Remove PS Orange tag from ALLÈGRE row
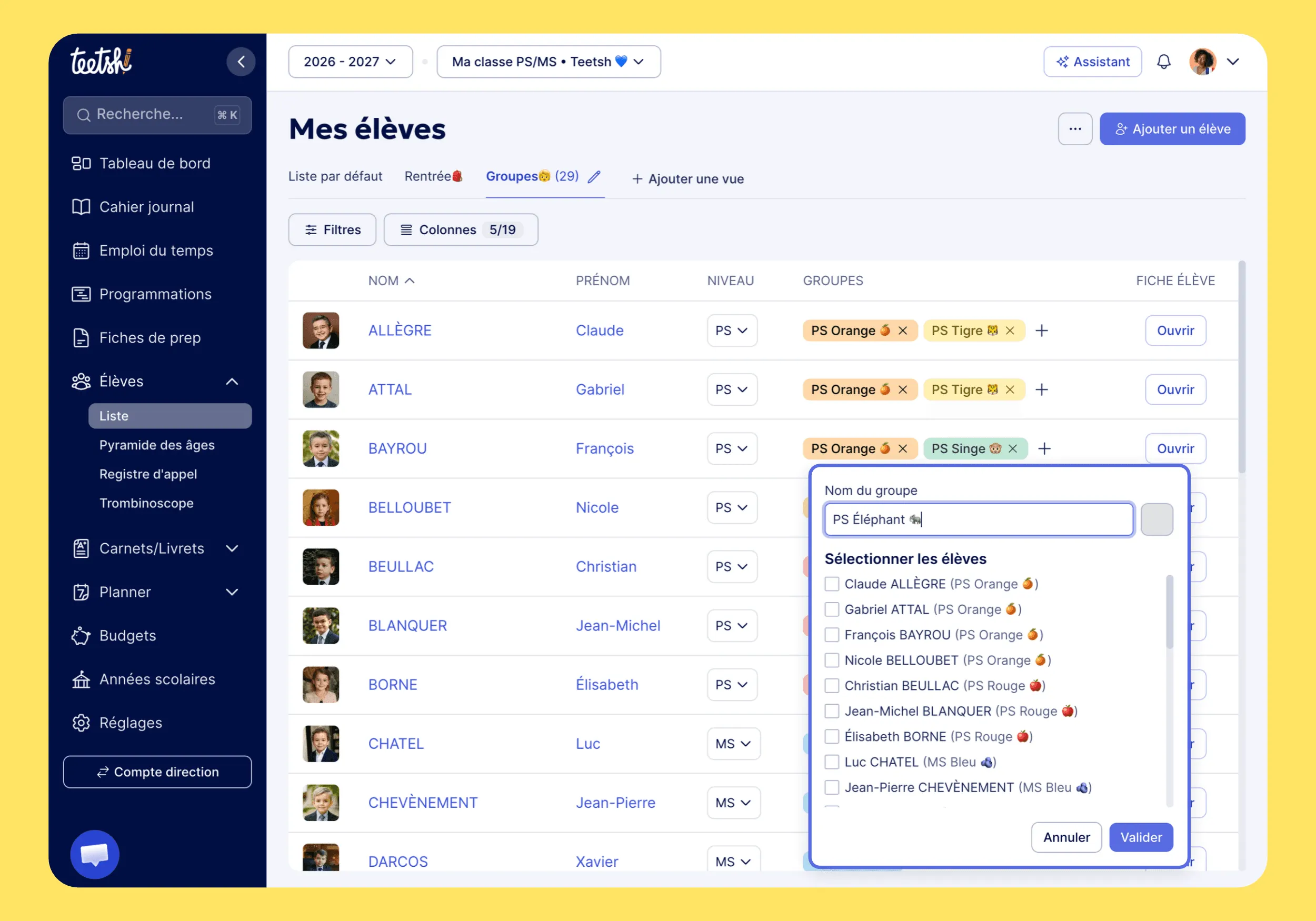 point(903,331)
